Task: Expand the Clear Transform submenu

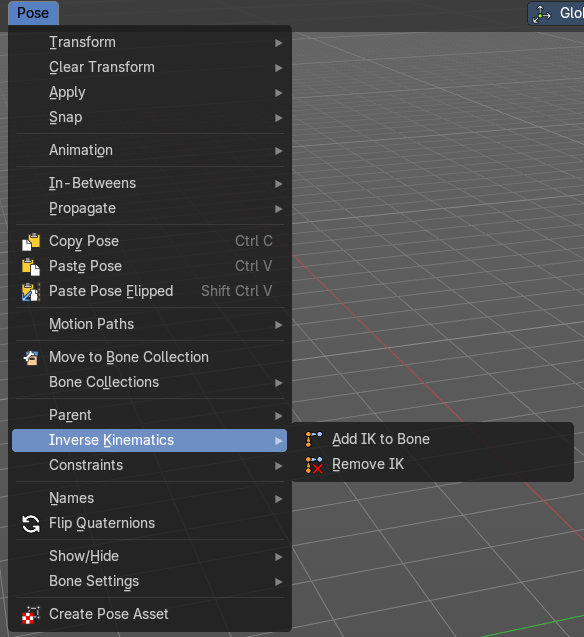Action: coord(149,67)
